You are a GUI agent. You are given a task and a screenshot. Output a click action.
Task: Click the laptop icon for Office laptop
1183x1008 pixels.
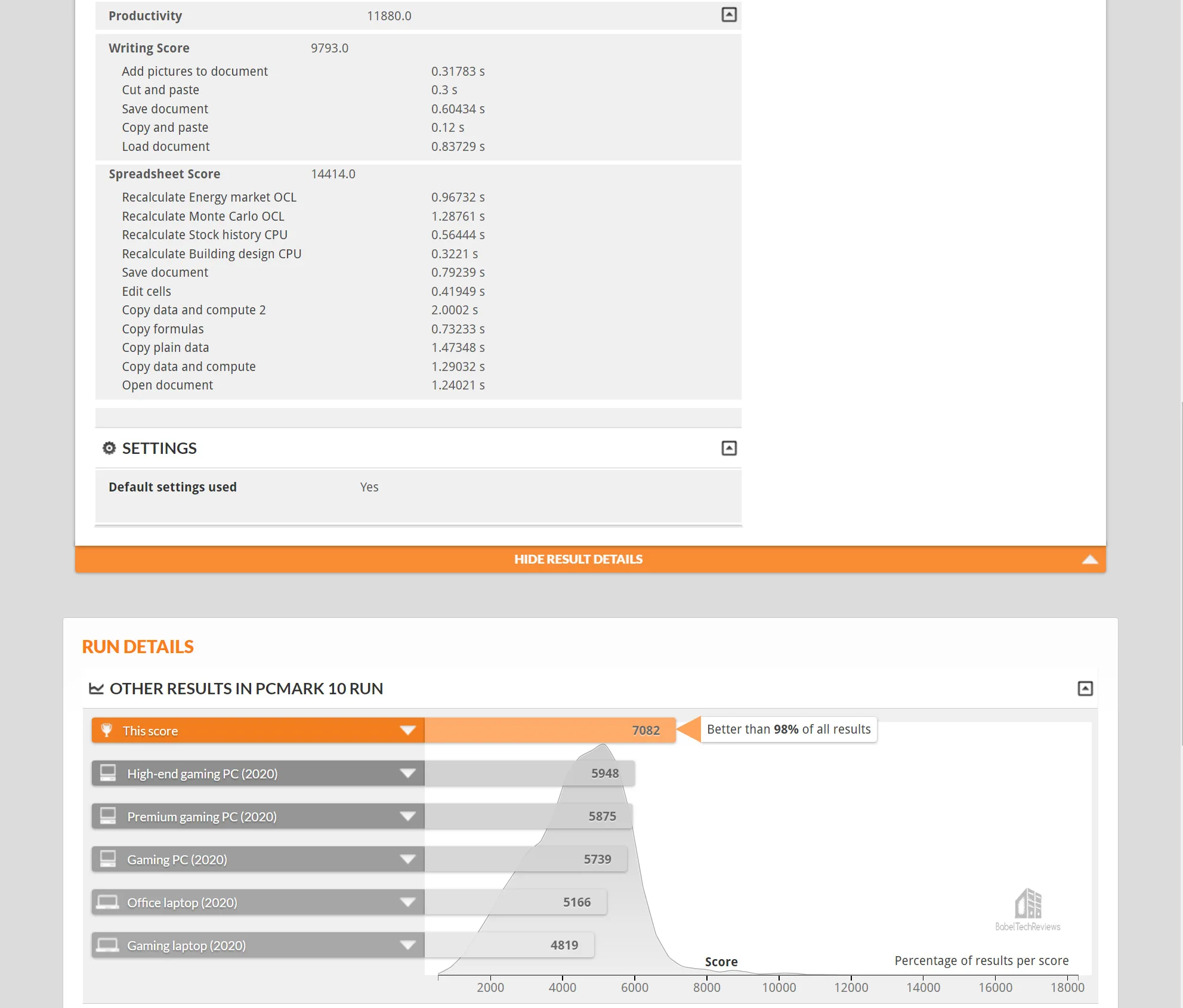(x=108, y=902)
